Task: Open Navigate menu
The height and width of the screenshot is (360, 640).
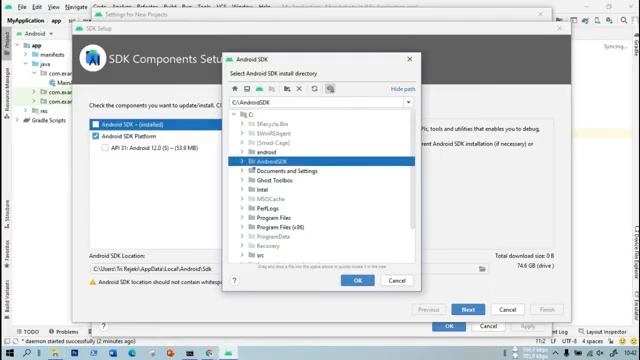Action: pyautogui.click(x=76, y=7)
